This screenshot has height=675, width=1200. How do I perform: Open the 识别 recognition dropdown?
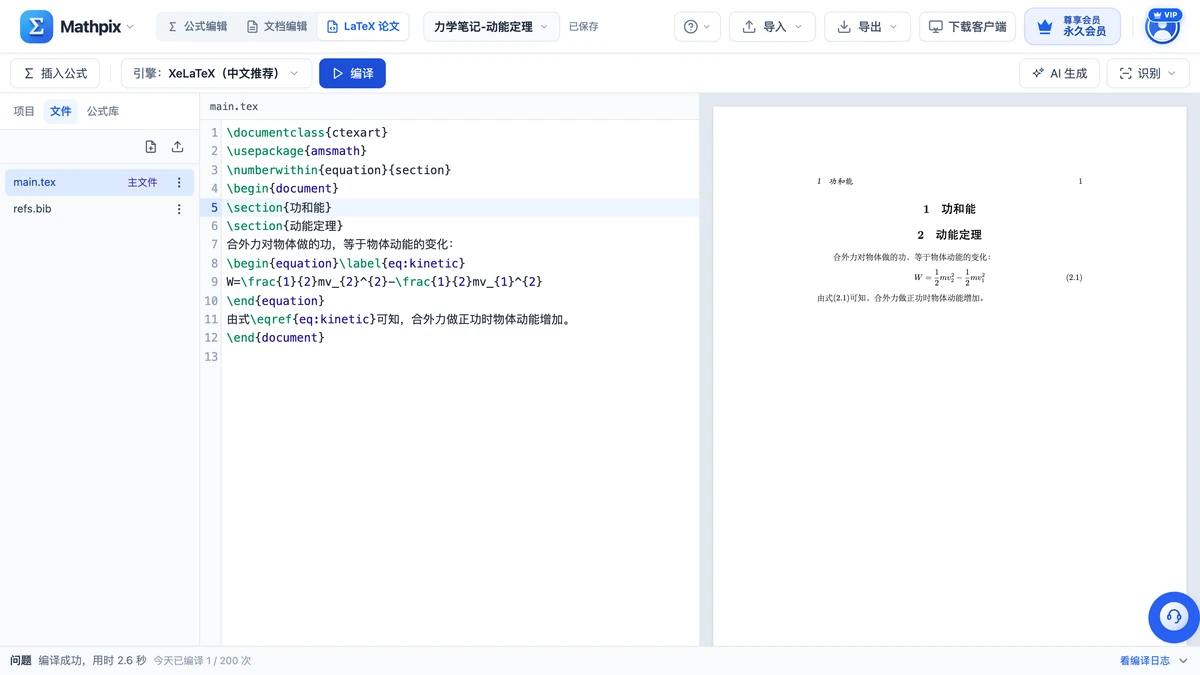coord(1148,73)
